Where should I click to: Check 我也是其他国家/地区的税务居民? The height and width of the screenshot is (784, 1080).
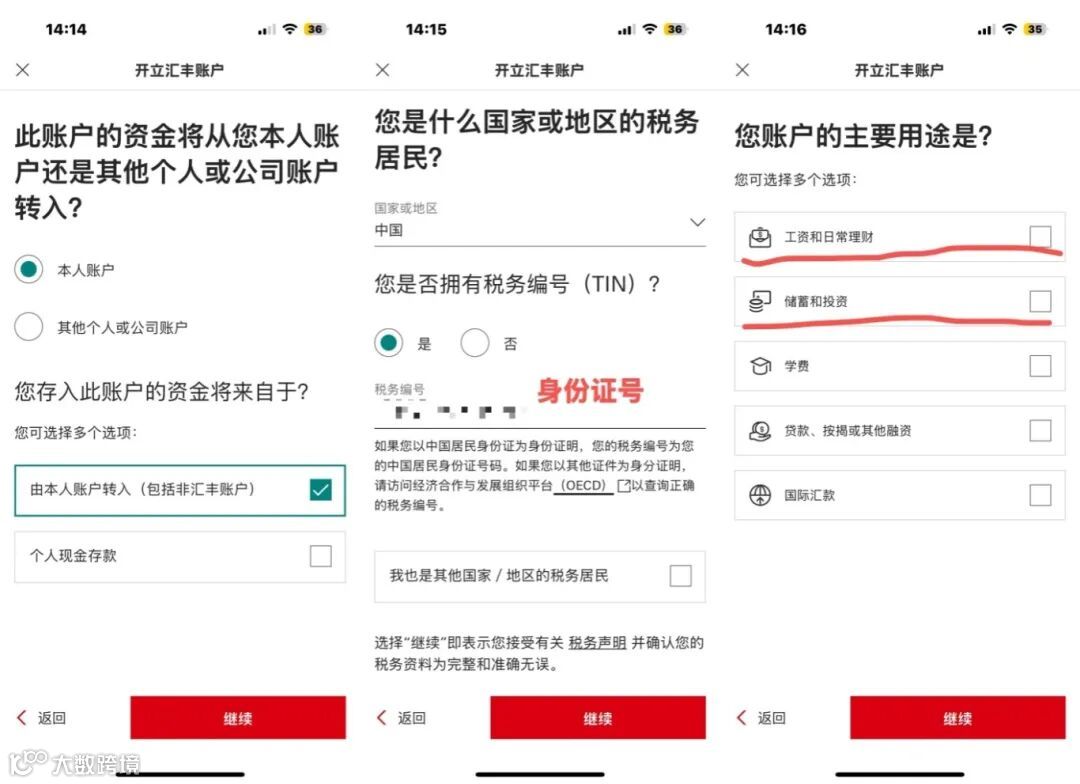[681, 576]
